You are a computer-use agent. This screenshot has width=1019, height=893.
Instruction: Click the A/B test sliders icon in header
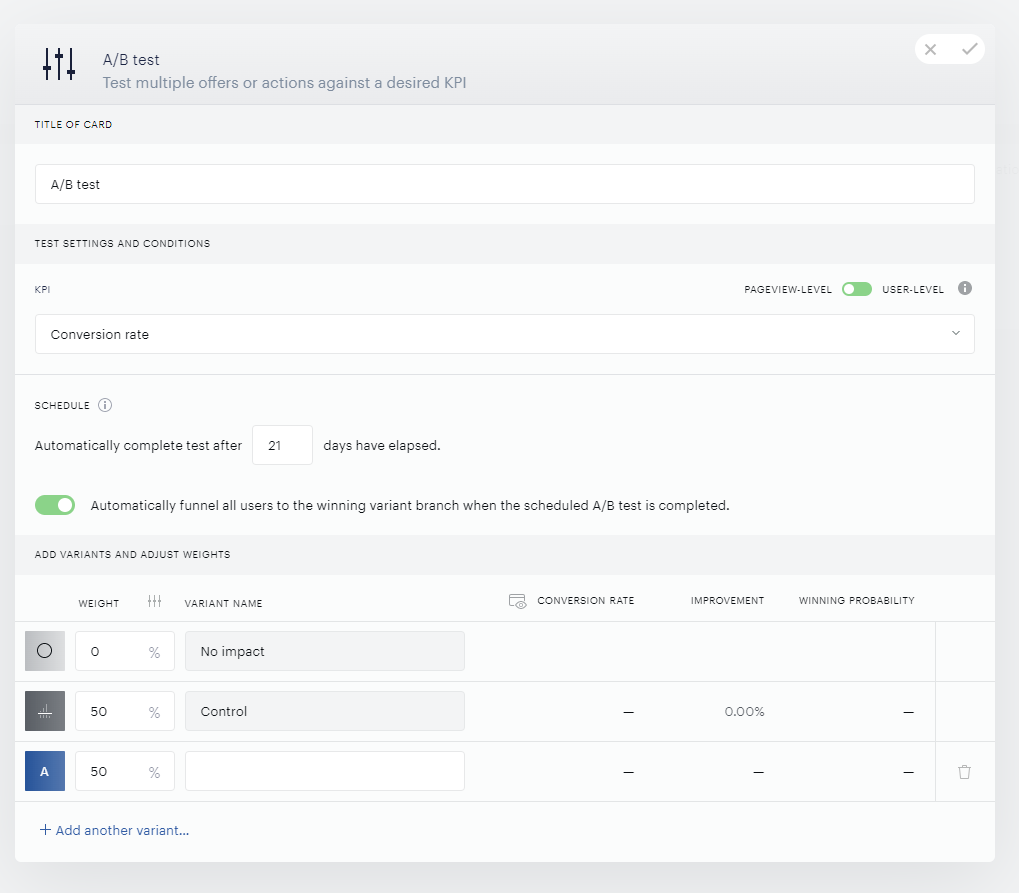click(59, 64)
